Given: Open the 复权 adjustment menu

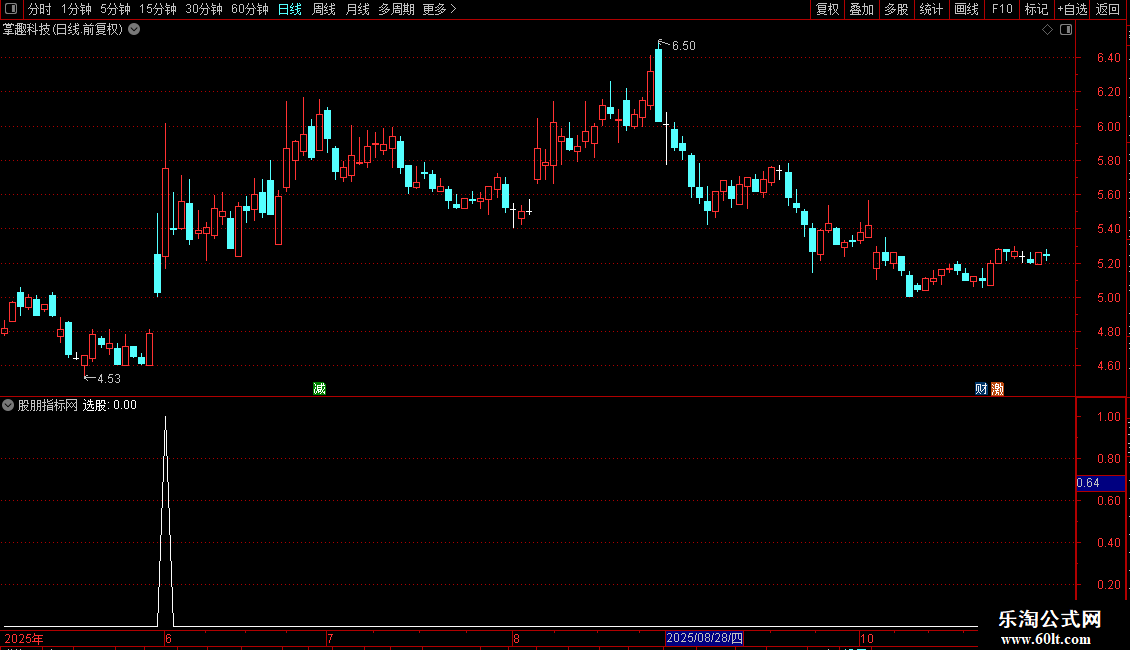Looking at the screenshot, I should pos(827,9).
